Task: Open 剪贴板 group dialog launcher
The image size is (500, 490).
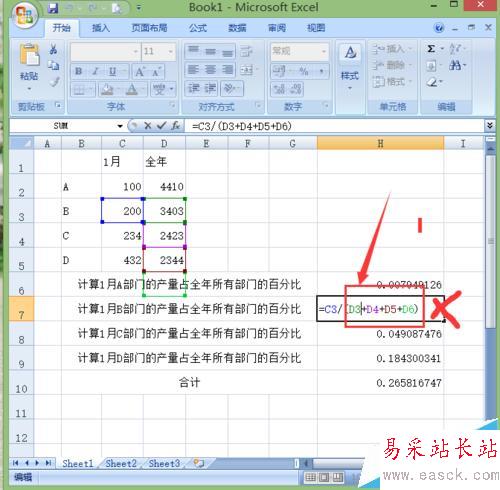Action: click(58, 105)
